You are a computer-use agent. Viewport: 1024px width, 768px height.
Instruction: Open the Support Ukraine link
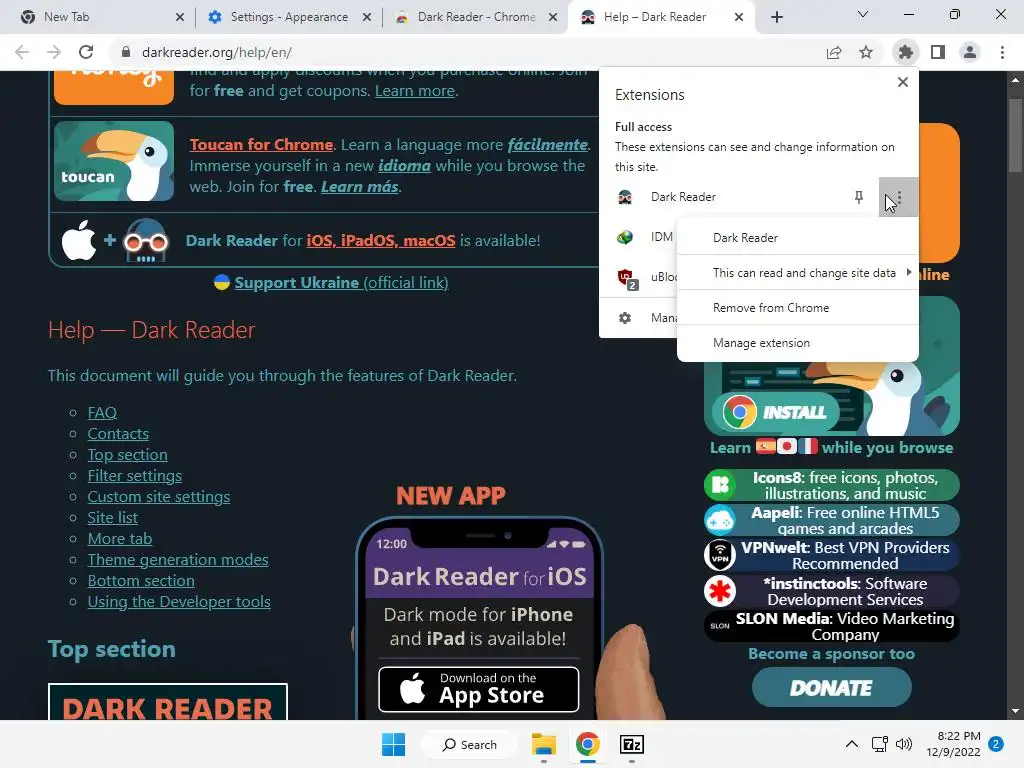(341, 282)
